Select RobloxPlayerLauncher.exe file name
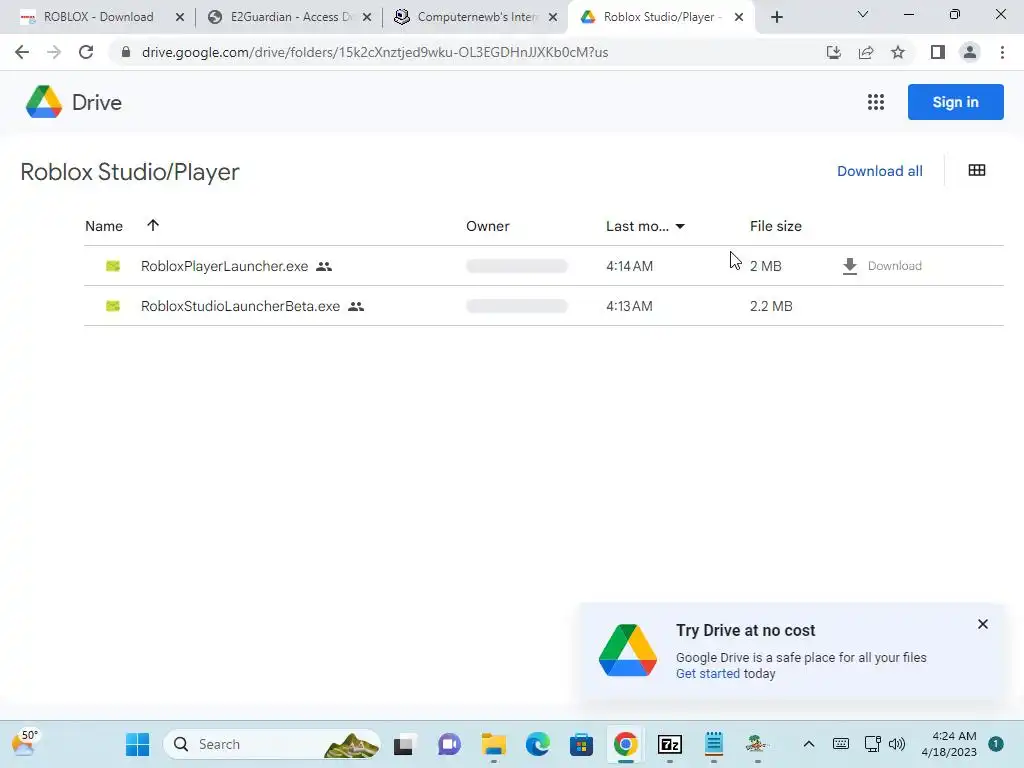 (225, 266)
